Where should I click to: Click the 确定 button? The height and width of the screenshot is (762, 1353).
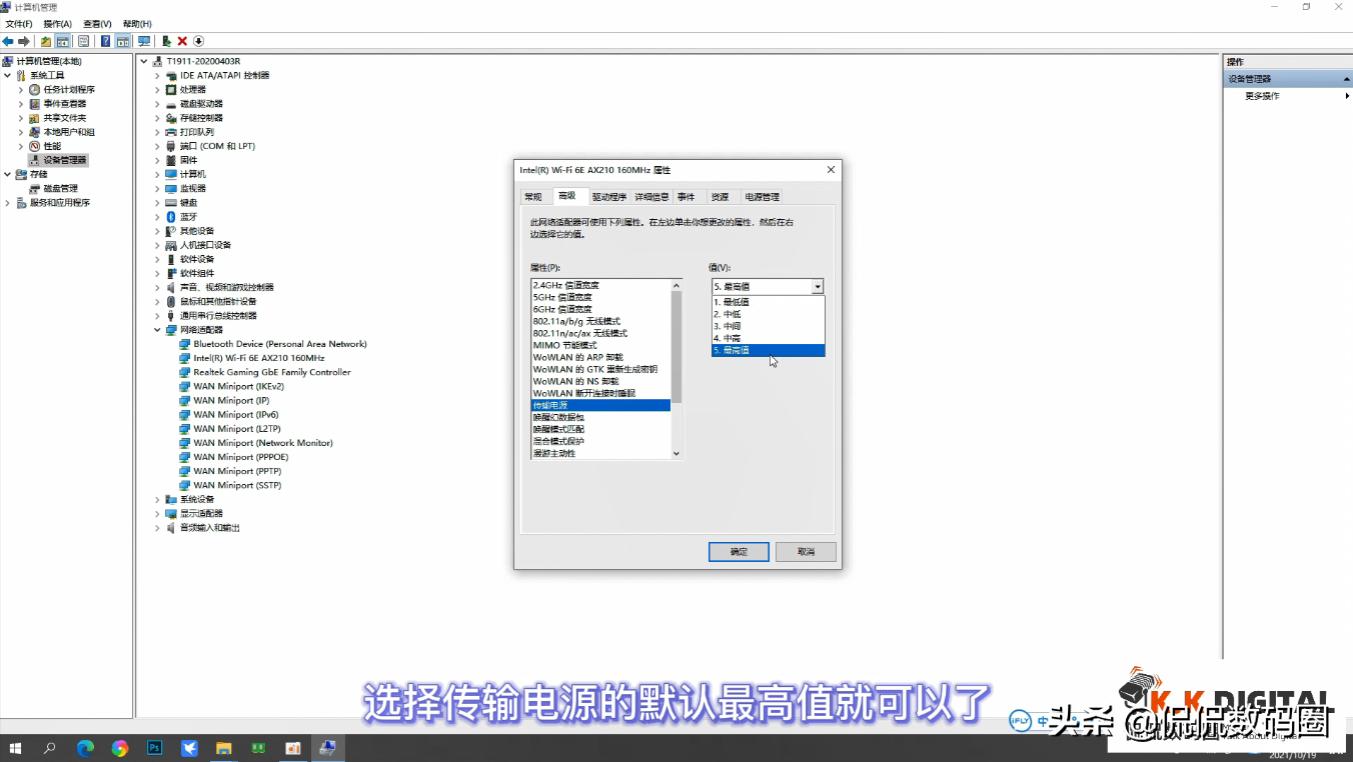point(738,551)
